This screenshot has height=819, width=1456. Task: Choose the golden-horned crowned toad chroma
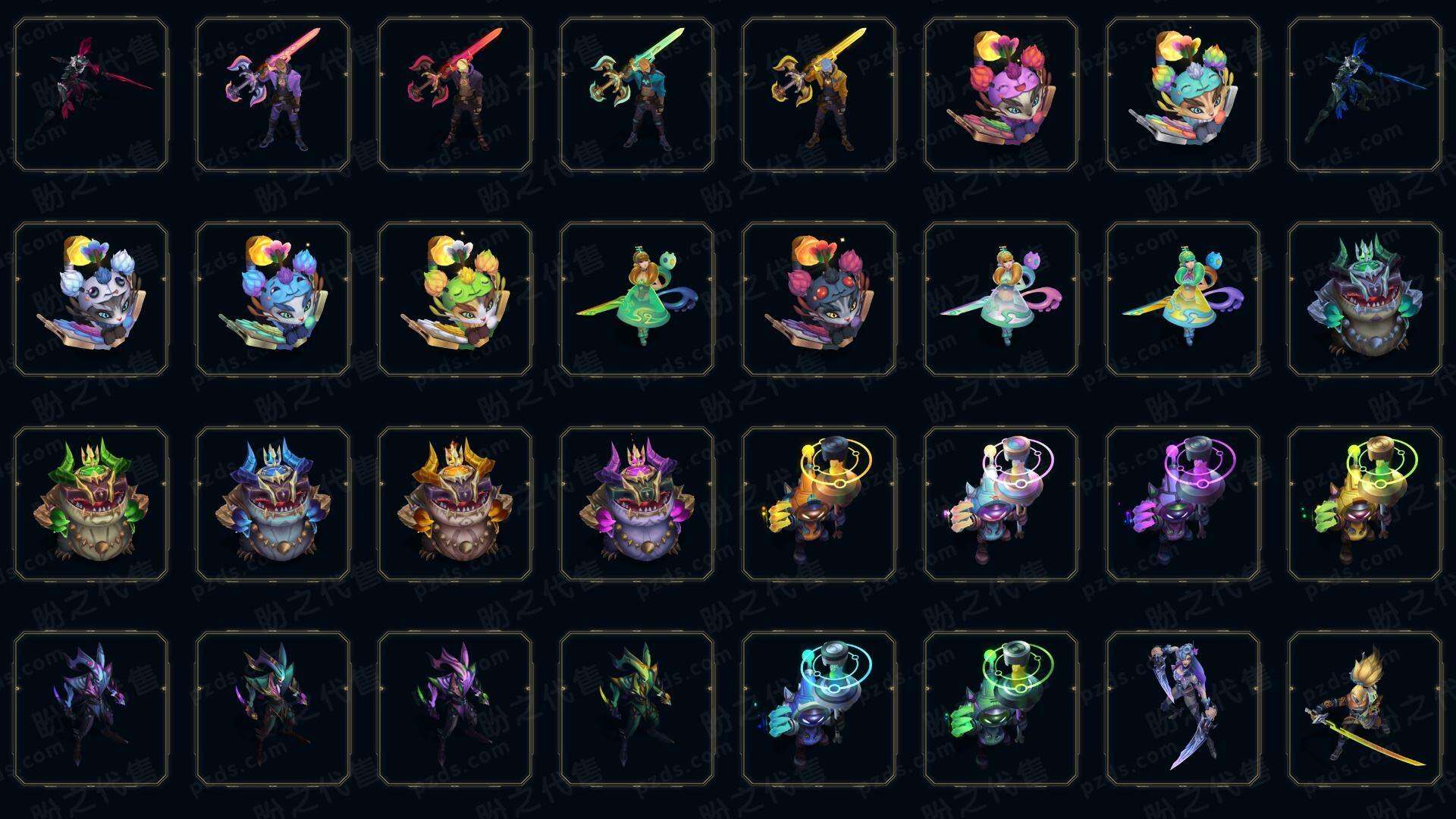pos(455,504)
